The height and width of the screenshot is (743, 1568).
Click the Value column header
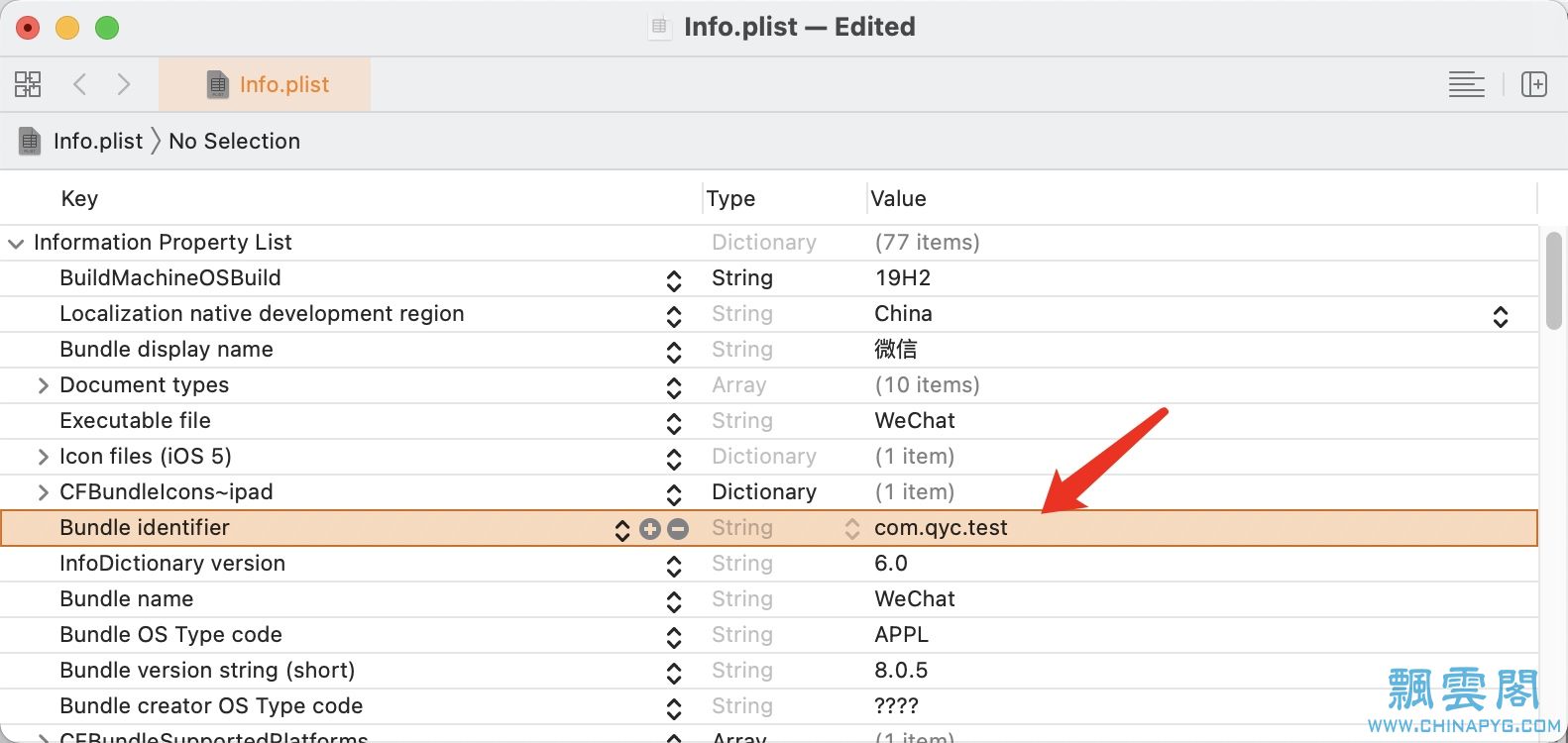click(x=898, y=198)
